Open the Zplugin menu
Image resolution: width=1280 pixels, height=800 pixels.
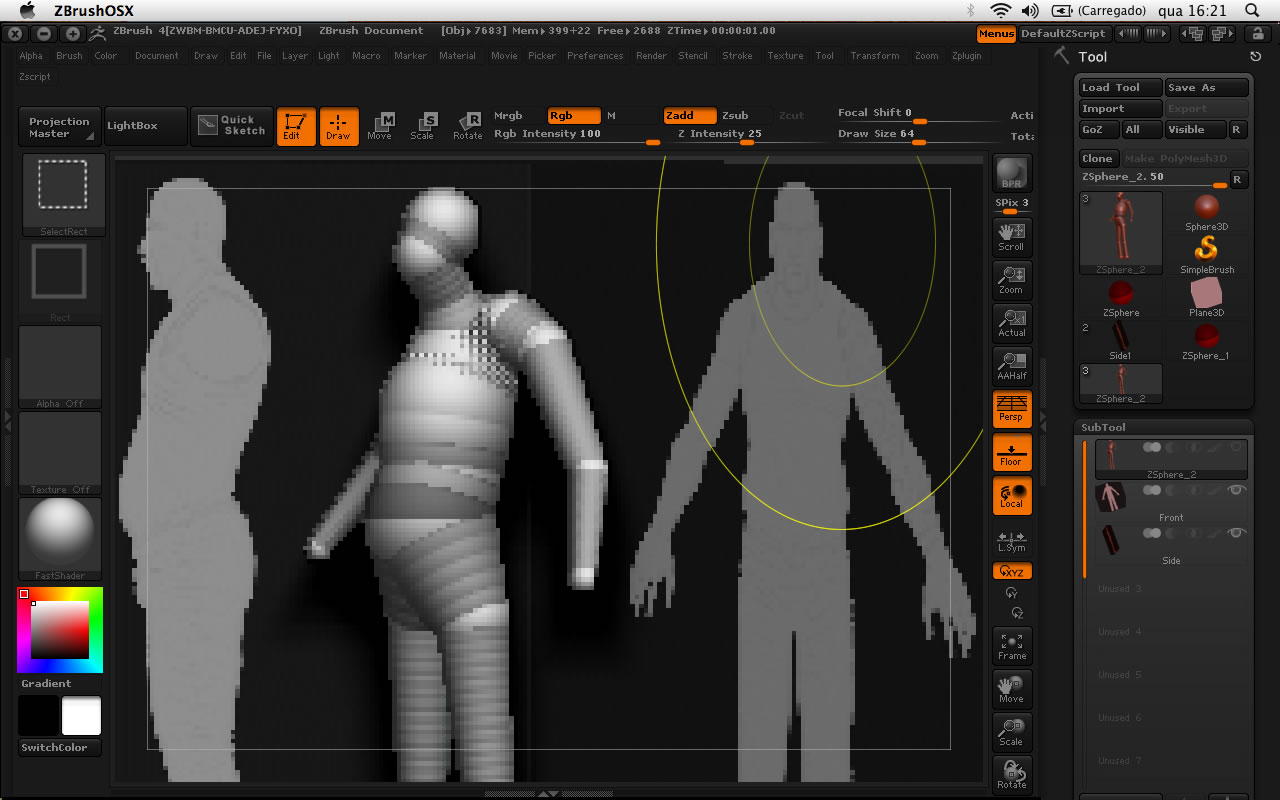[966, 56]
